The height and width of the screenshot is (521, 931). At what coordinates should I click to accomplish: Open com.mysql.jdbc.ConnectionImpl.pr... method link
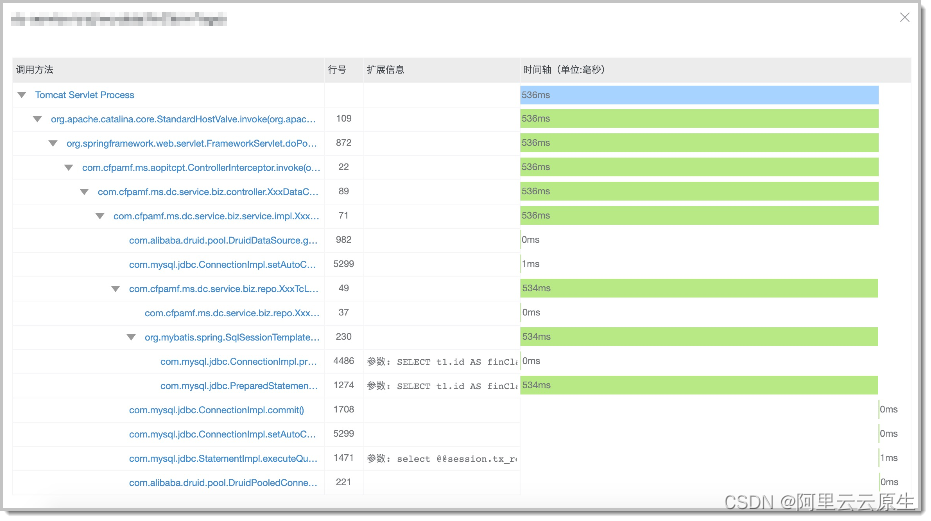click(x=239, y=362)
